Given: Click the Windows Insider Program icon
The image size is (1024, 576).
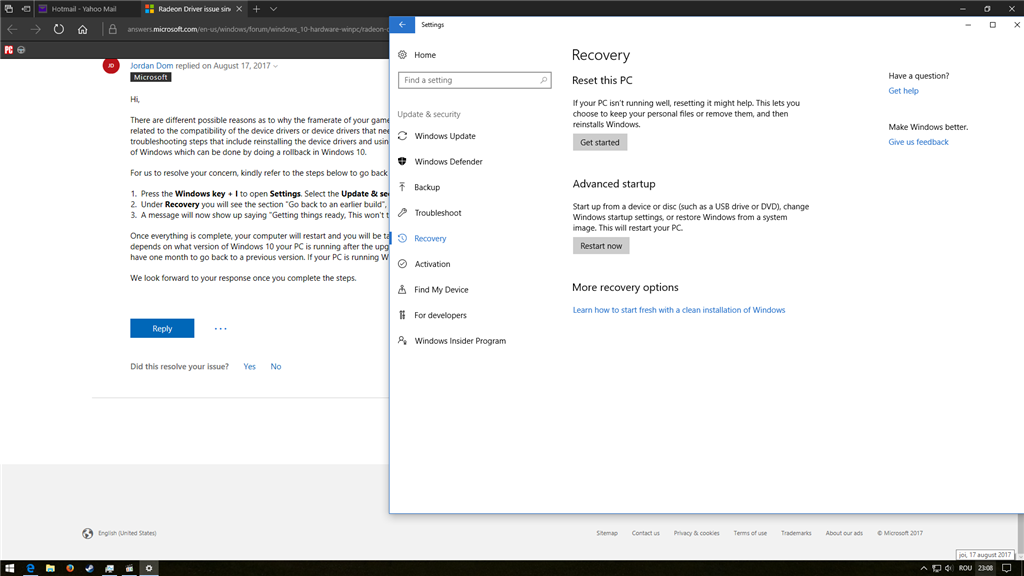Looking at the screenshot, I should [402, 340].
